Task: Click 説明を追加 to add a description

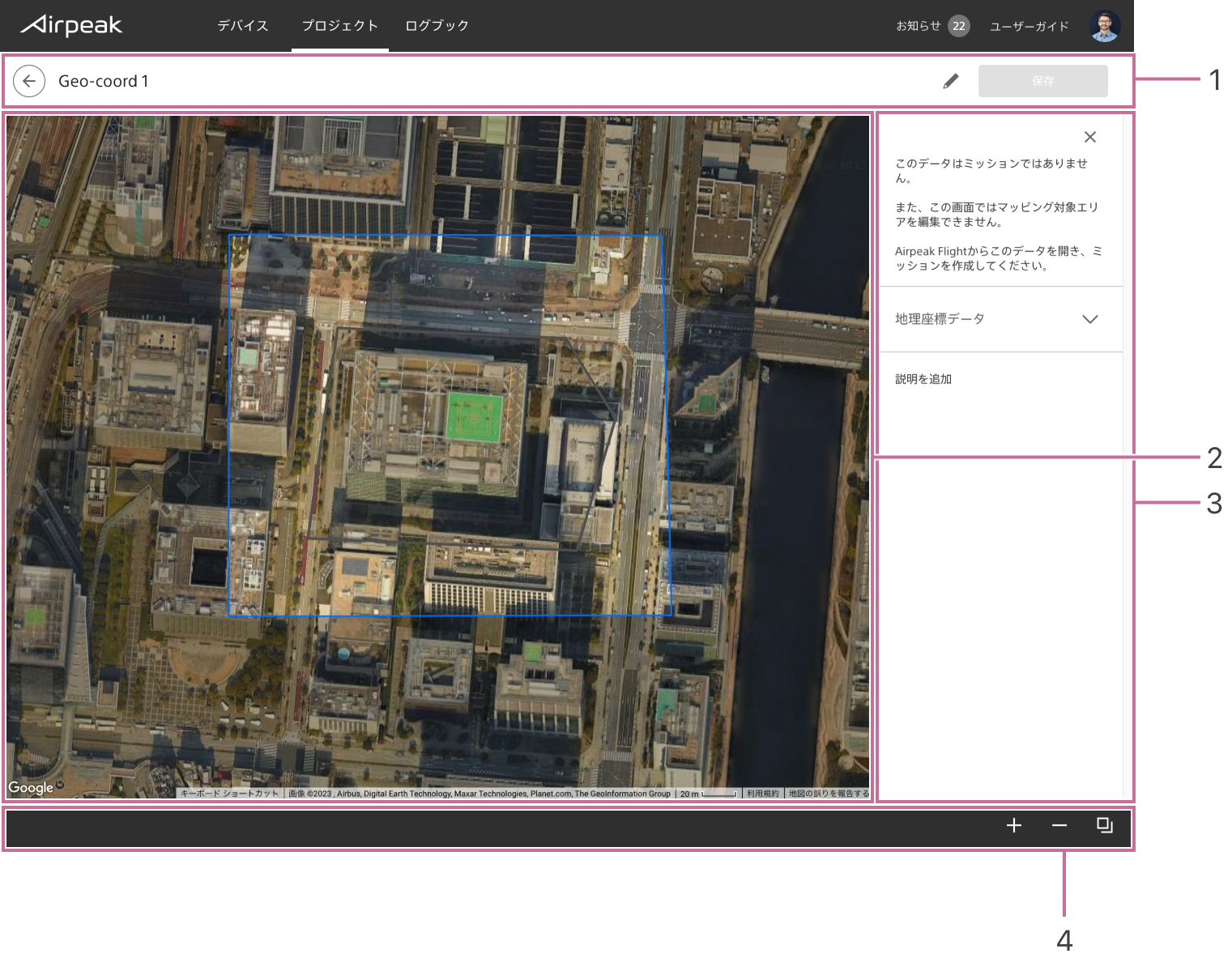Action: (x=923, y=379)
